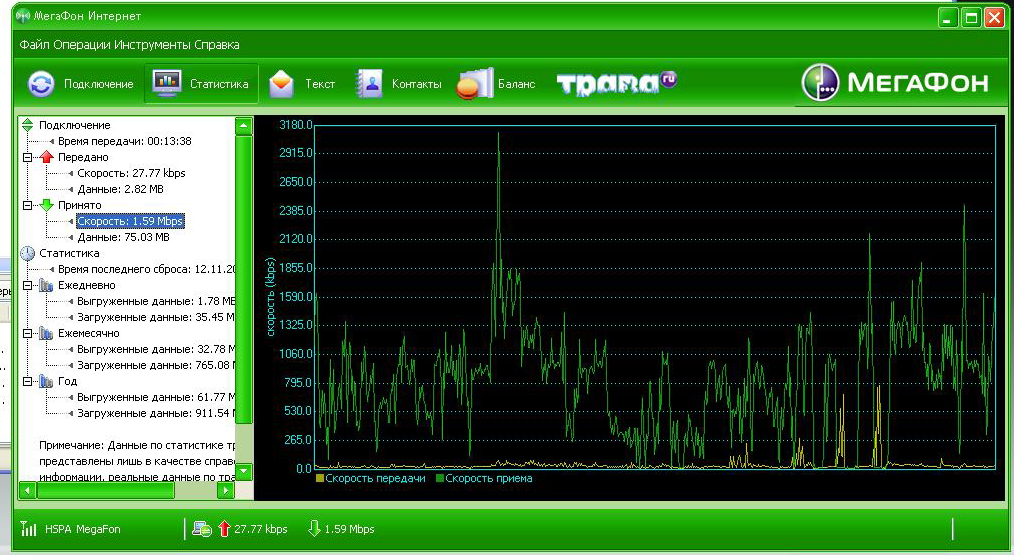1014x555 pixels.
Task: Click the coins Баланс icon
Action: pos(475,84)
